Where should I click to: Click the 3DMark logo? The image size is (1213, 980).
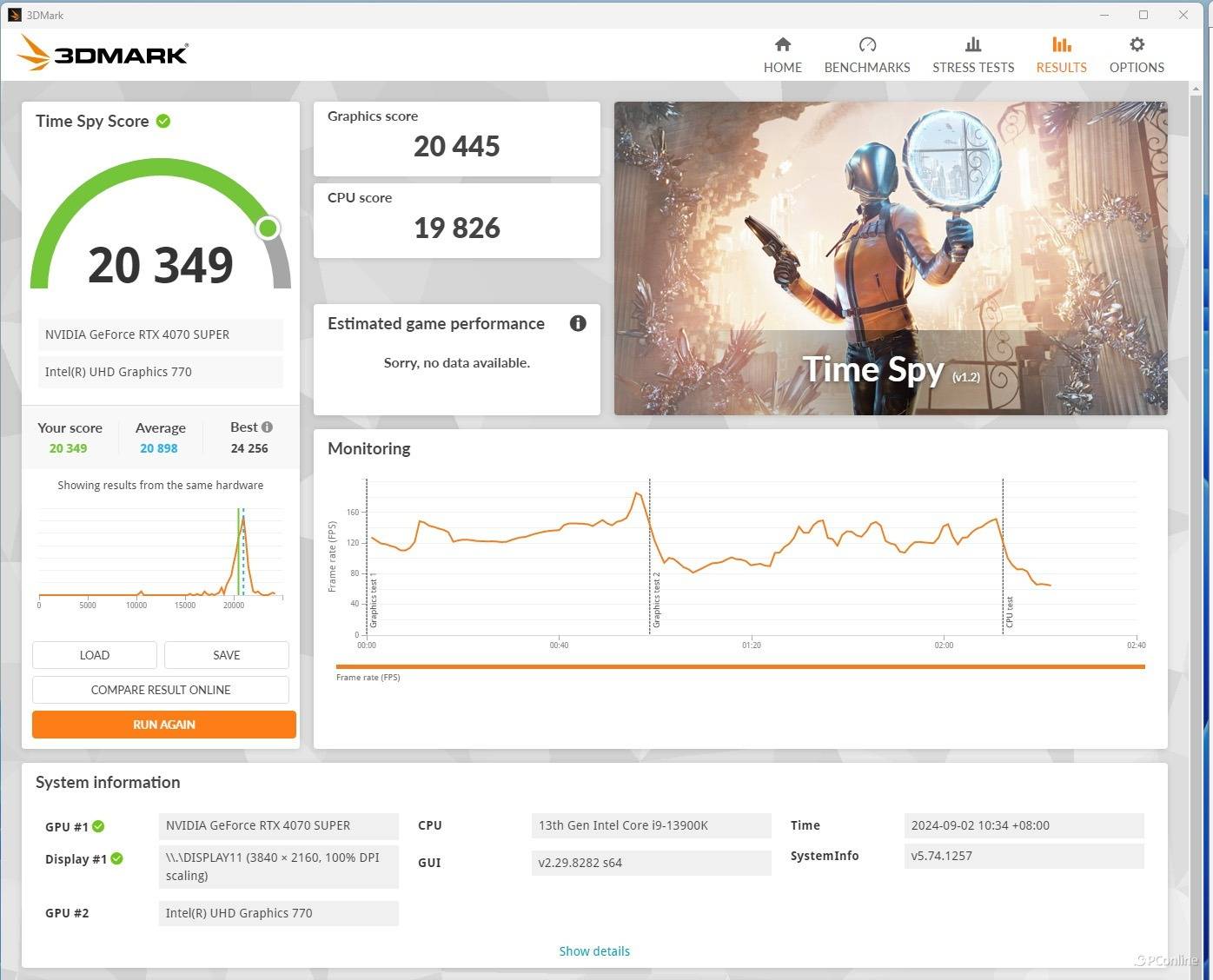[103, 54]
